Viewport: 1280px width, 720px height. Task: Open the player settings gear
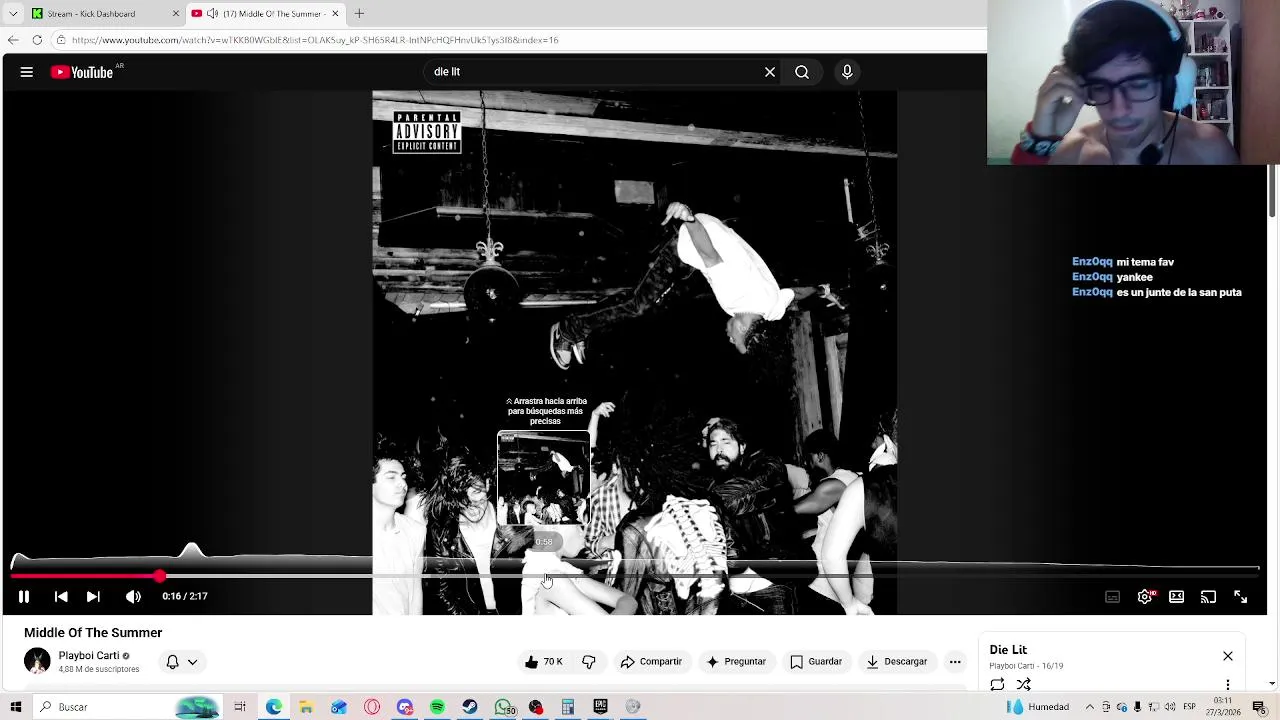(x=1145, y=597)
